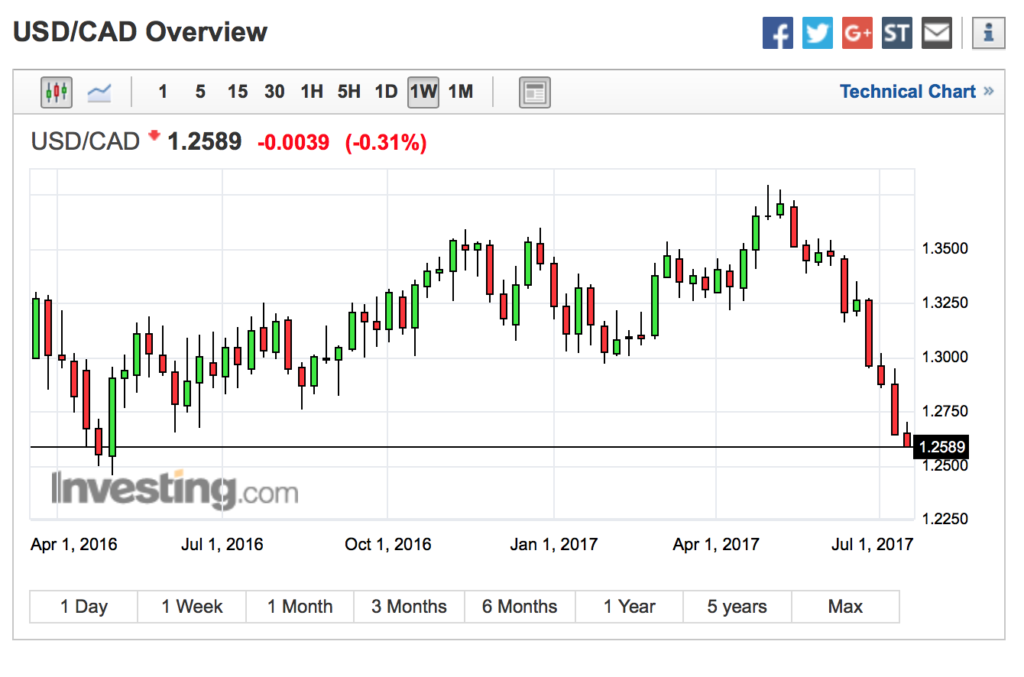
Task: Click the Apr 1, 2016 date label
Action: click(74, 544)
